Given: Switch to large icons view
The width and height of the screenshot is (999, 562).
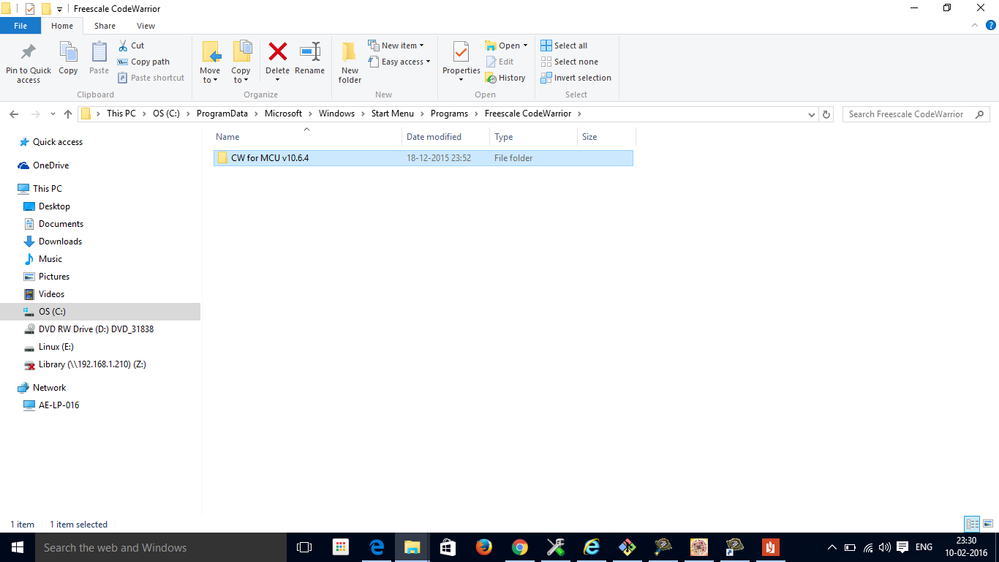Looking at the screenshot, I should (988, 524).
